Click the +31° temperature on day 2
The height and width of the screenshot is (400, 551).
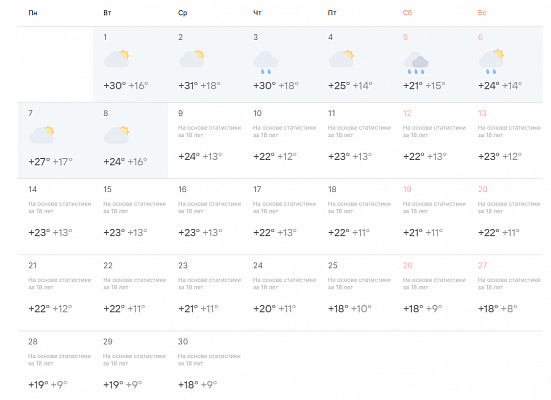tap(188, 86)
